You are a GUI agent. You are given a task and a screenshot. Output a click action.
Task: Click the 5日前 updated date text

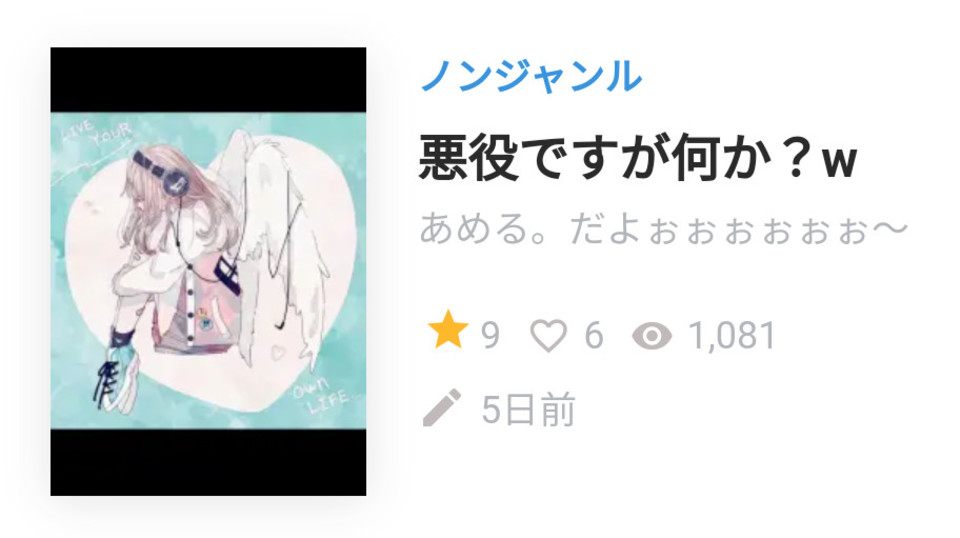(528, 409)
